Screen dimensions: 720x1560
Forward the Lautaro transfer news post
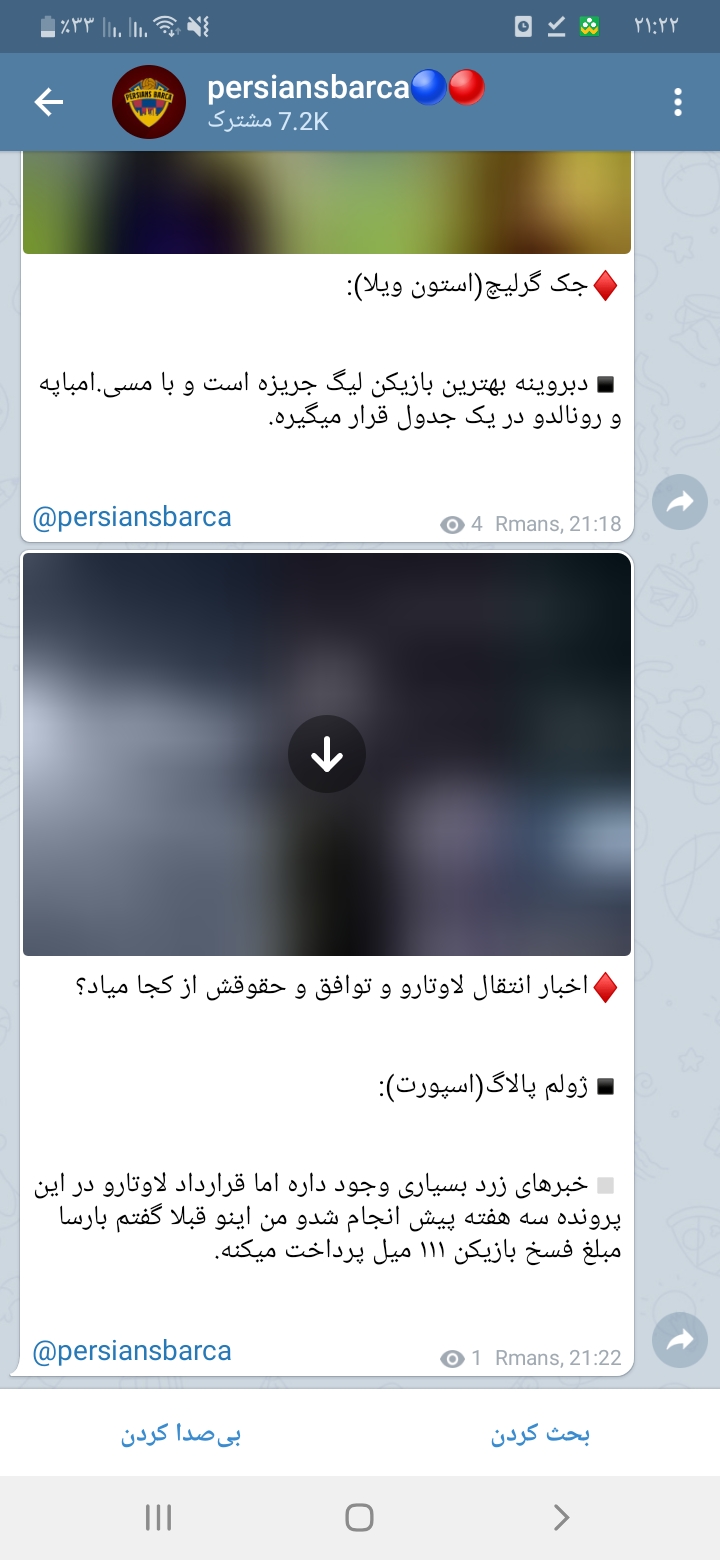[680, 1340]
